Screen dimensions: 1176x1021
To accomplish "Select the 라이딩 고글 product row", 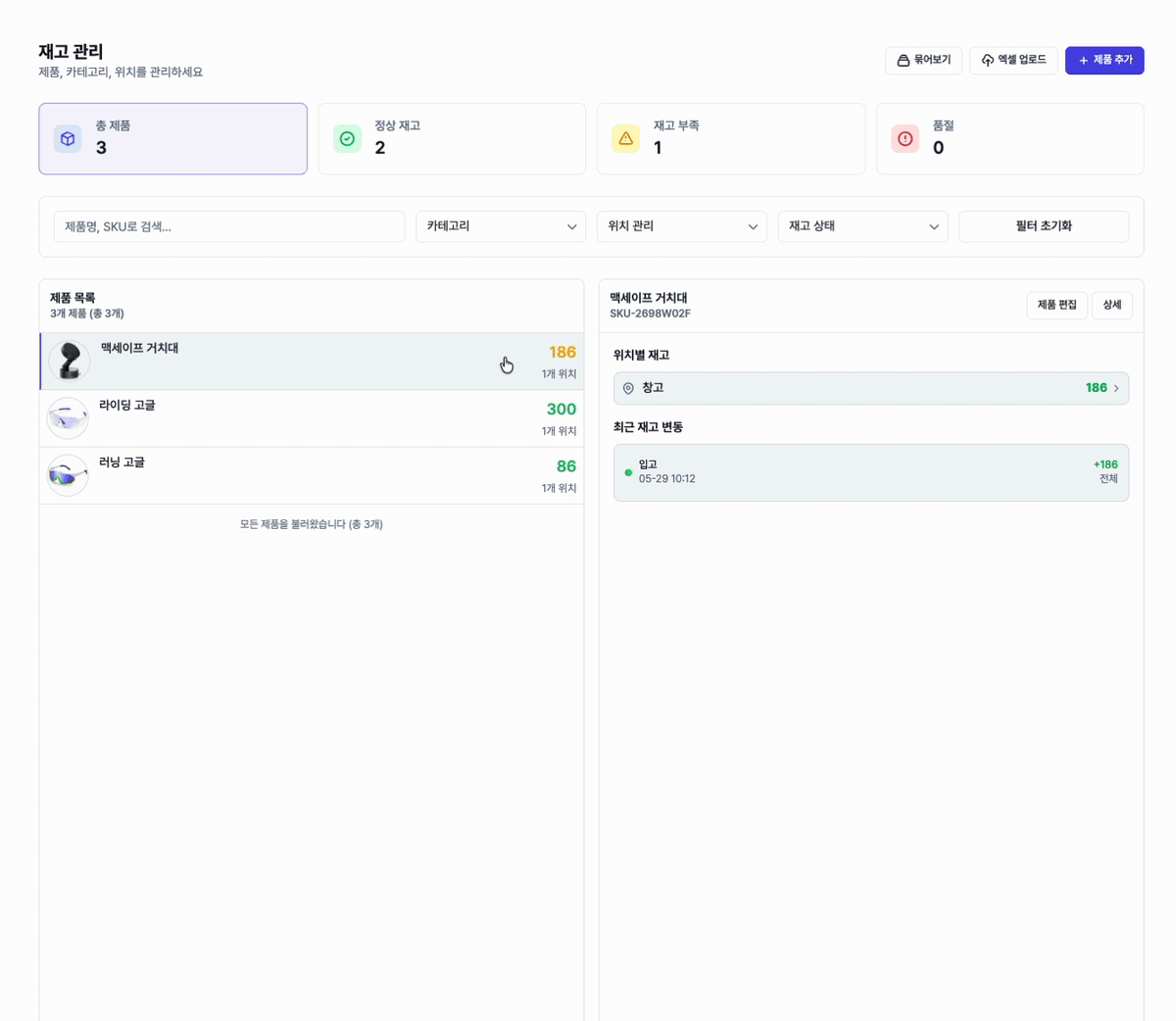I will click(312, 418).
